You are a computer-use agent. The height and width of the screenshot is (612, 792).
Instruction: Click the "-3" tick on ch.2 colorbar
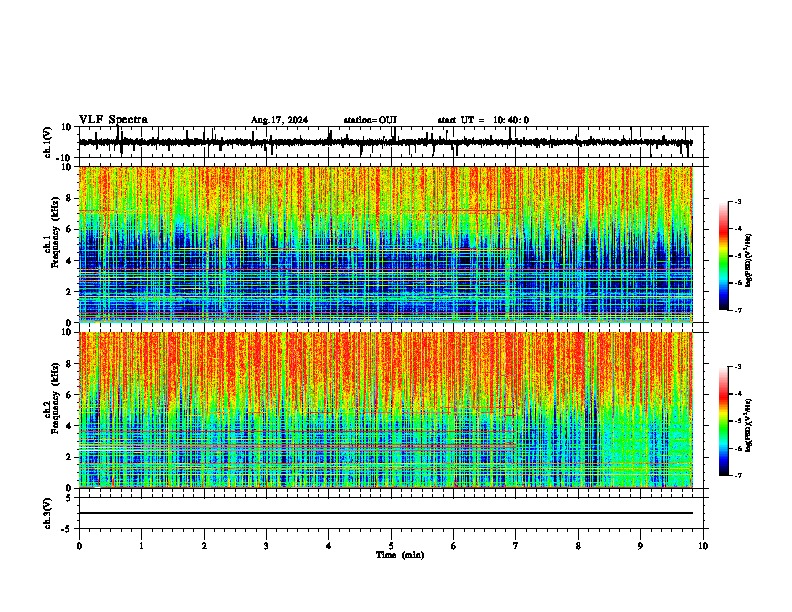738,367
